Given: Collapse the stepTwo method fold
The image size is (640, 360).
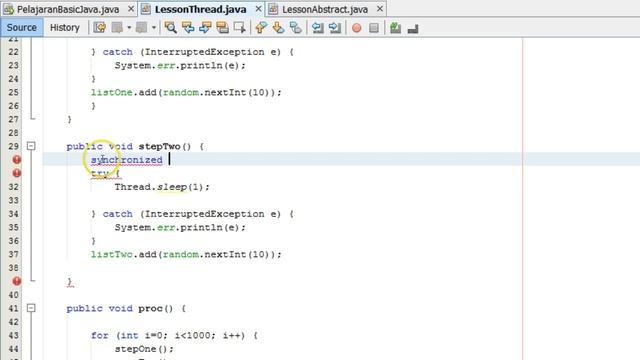Looking at the screenshot, I should 31,146.
